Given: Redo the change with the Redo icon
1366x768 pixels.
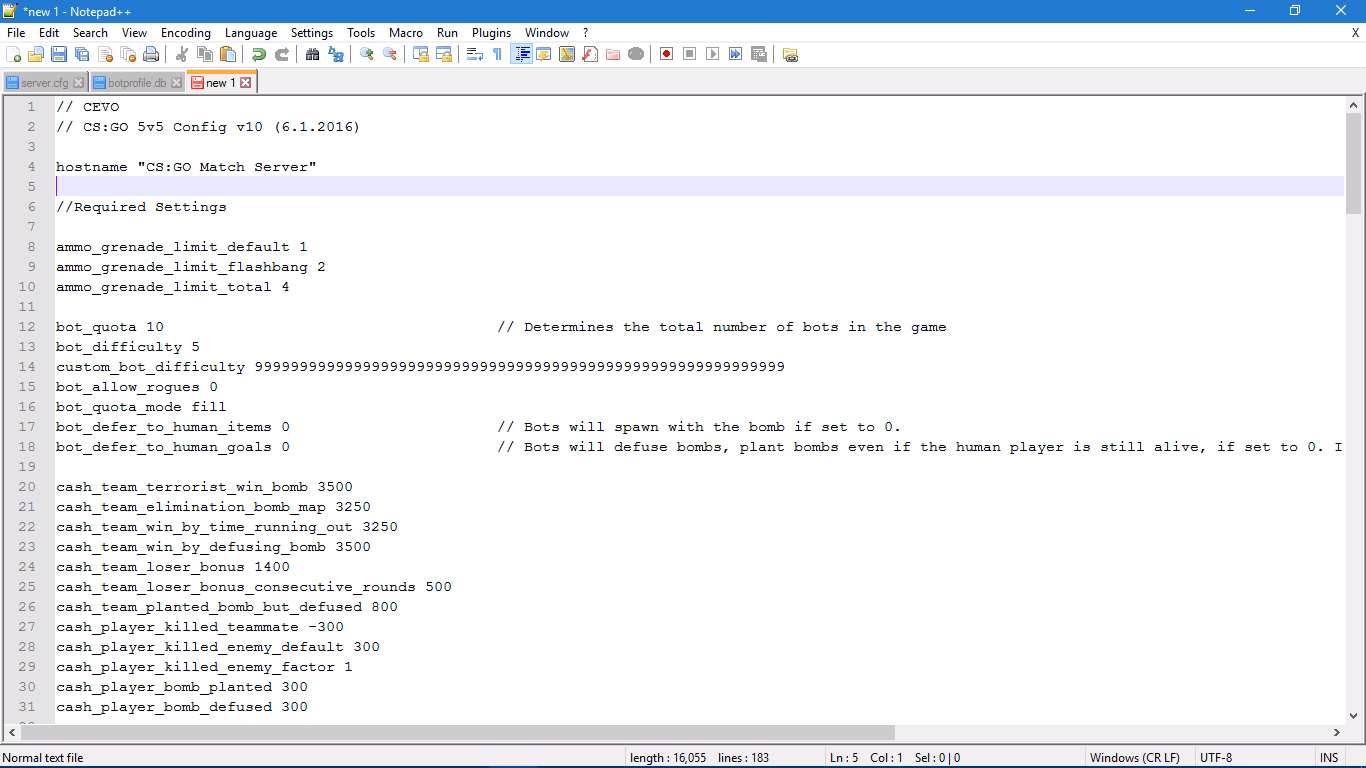Looking at the screenshot, I should [282, 54].
